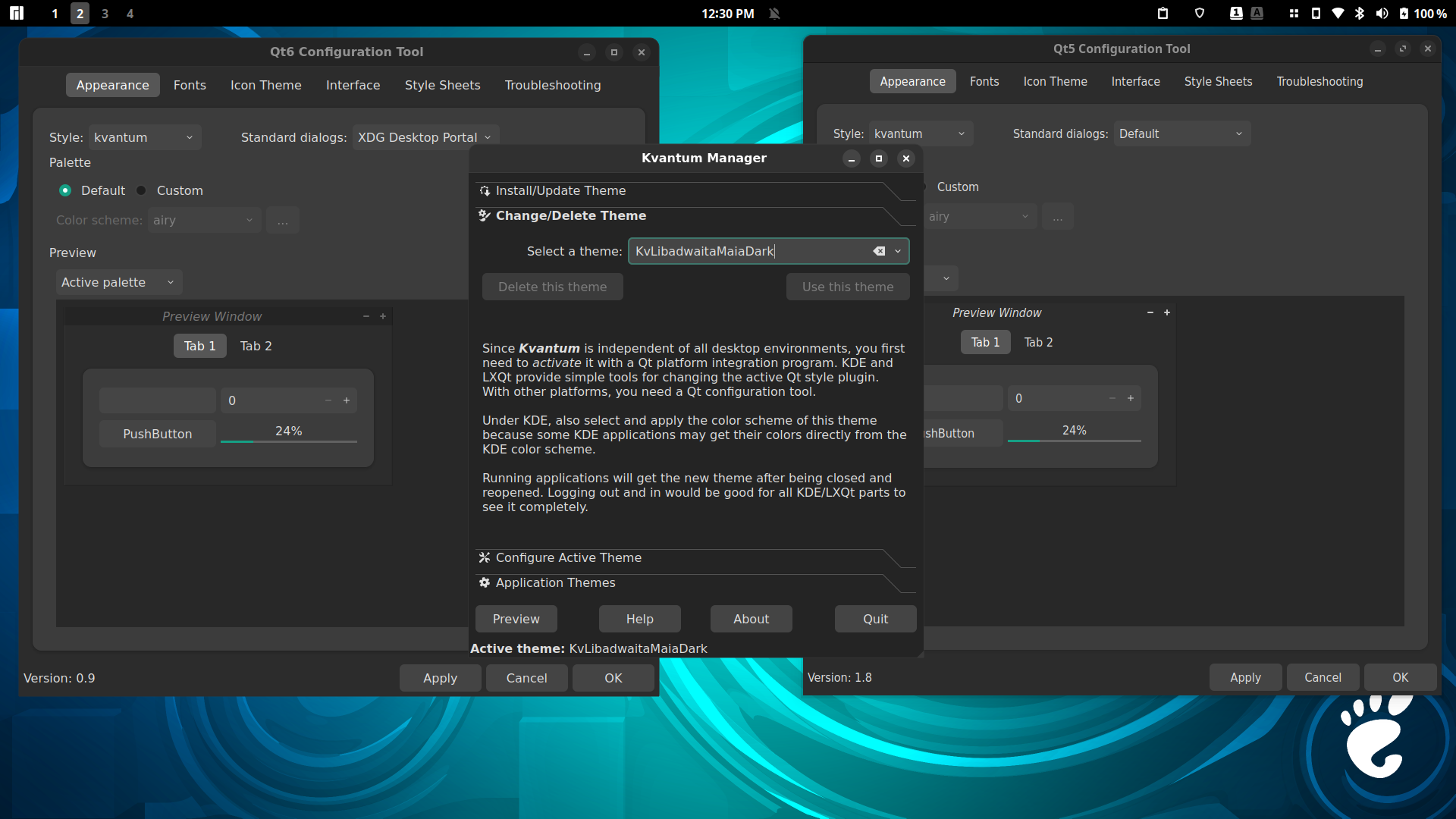The height and width of the screenshot is (819, 1456).
Task: Open Troubleshooting tab in Qt5 tool
Action: [x=1319, y=81]
